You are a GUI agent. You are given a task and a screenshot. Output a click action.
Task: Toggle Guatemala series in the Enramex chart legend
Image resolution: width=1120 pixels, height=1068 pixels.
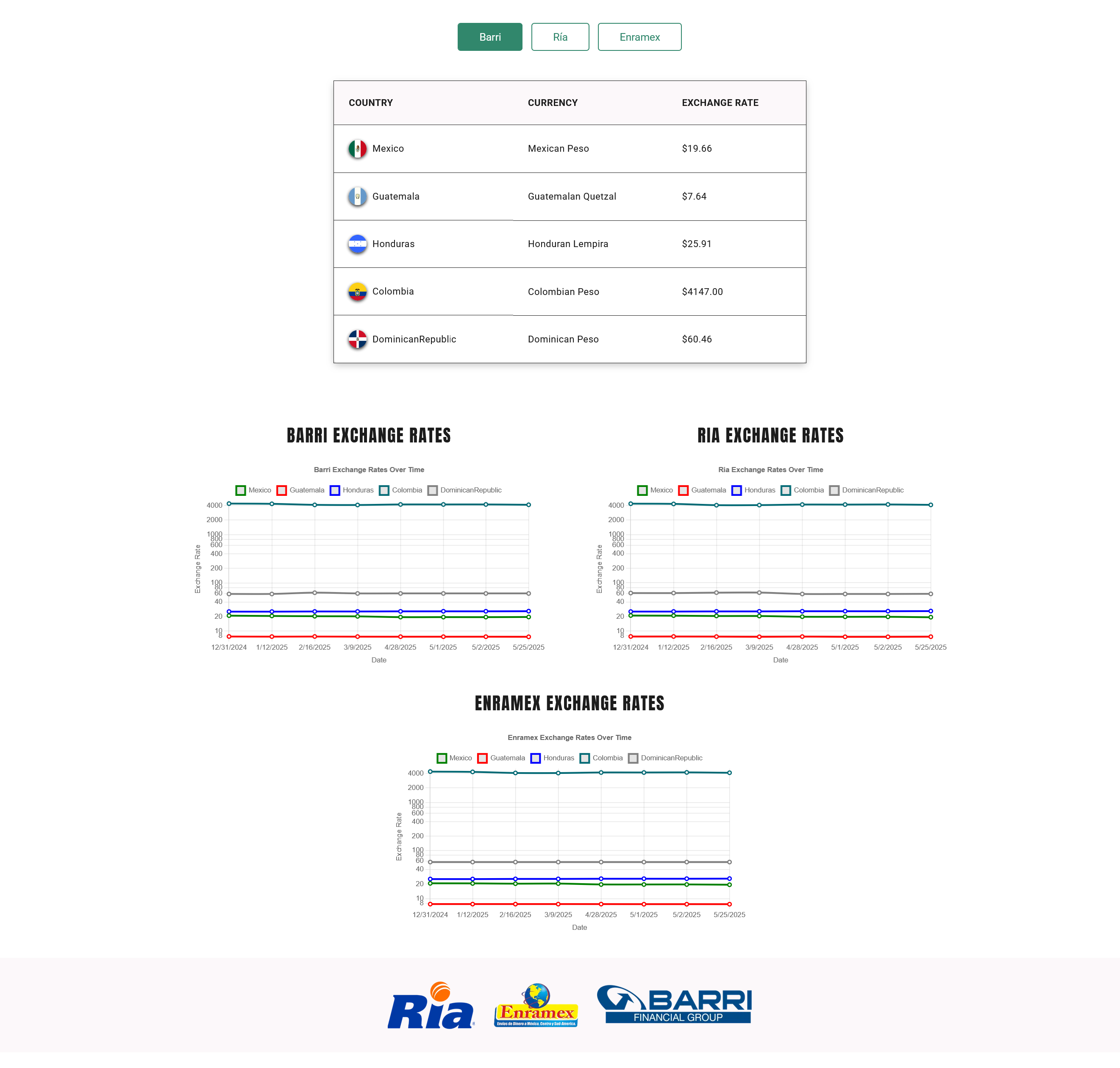coord(501,758)
